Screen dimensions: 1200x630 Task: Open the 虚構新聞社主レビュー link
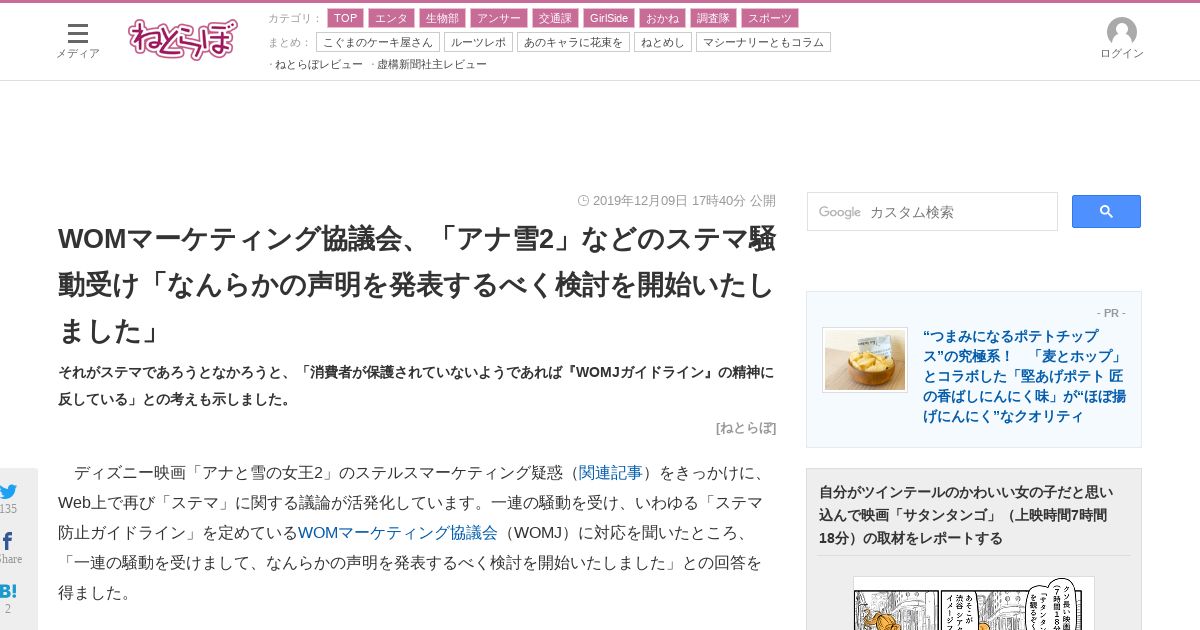(x=432, y=64)
